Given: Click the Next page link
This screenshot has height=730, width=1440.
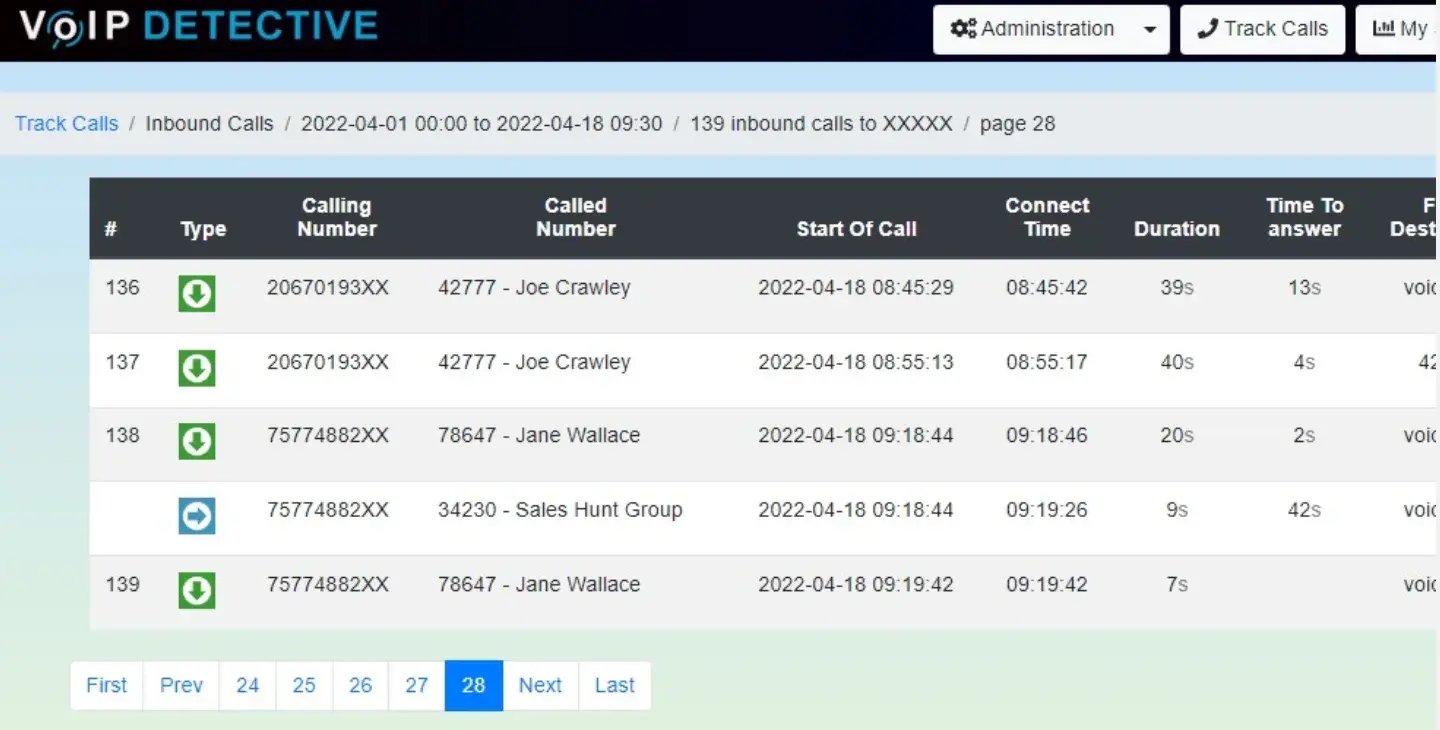Looking at the screenshot, I should [x=540, y=686].
